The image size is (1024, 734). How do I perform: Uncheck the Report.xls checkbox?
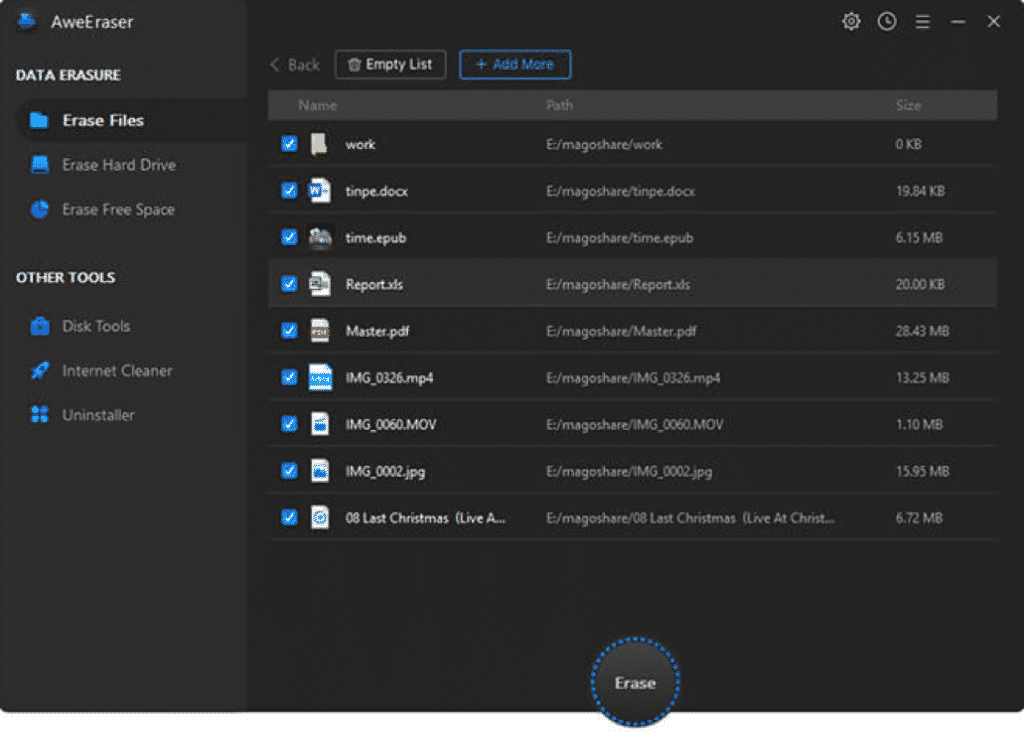tap(289, 284)
